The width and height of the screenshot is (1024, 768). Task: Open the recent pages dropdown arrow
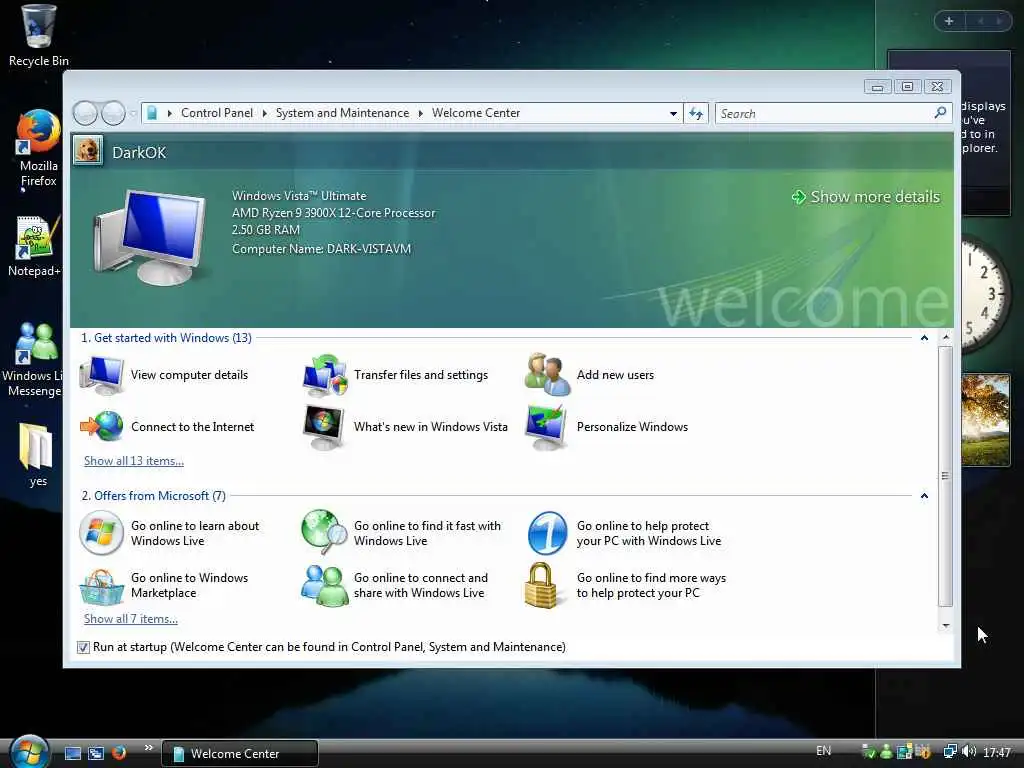(x=133, y=114)
